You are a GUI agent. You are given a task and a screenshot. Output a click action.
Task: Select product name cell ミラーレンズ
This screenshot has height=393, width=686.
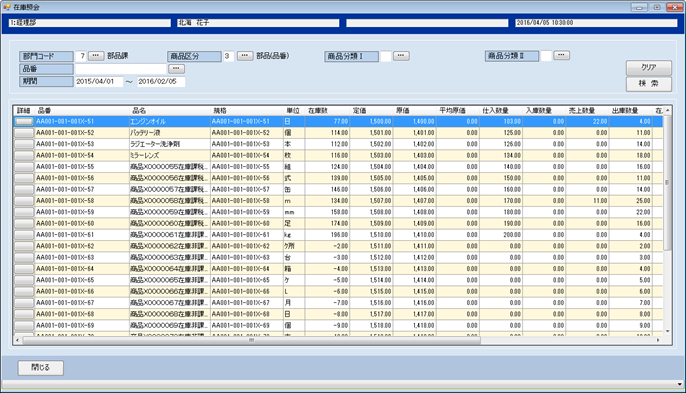coord(170,155)
